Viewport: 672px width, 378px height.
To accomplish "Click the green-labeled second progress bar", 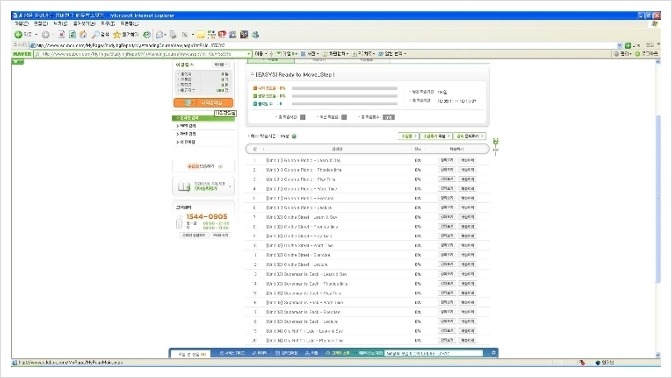I will point(345,96).
